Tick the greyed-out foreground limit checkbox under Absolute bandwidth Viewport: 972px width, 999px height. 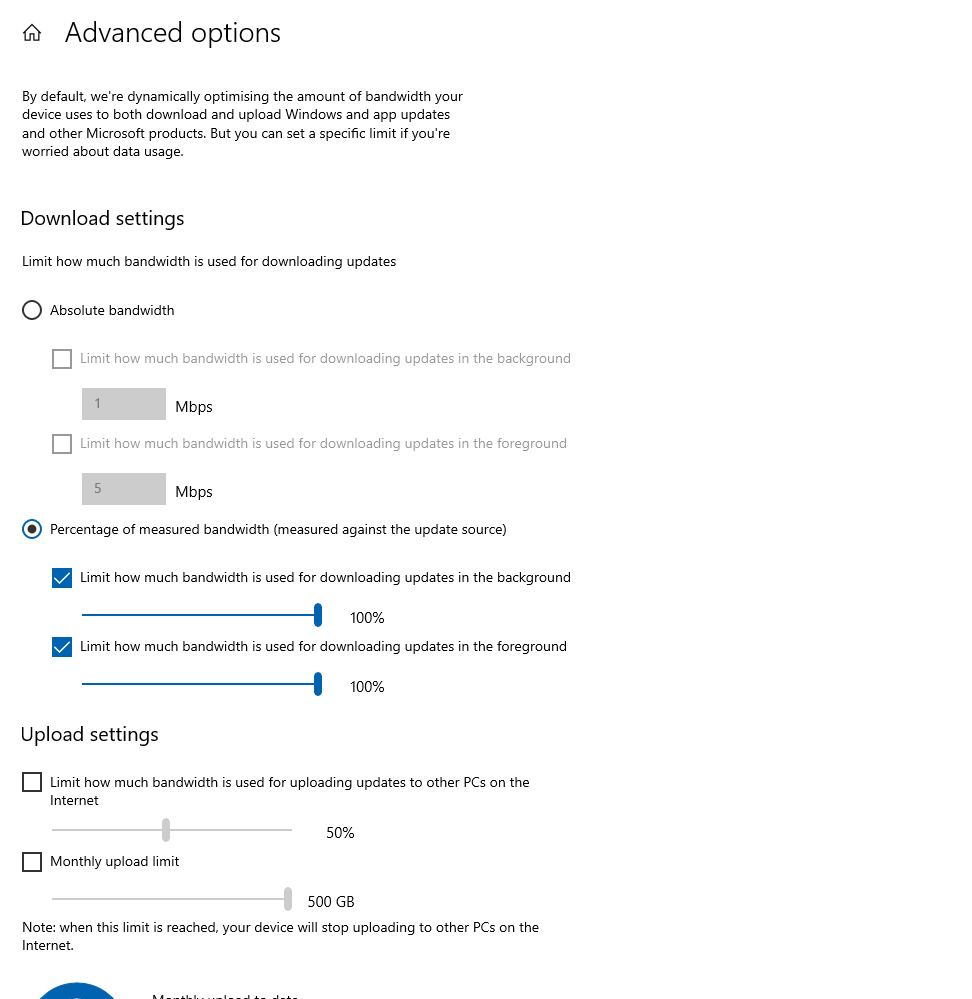point(62,444)
